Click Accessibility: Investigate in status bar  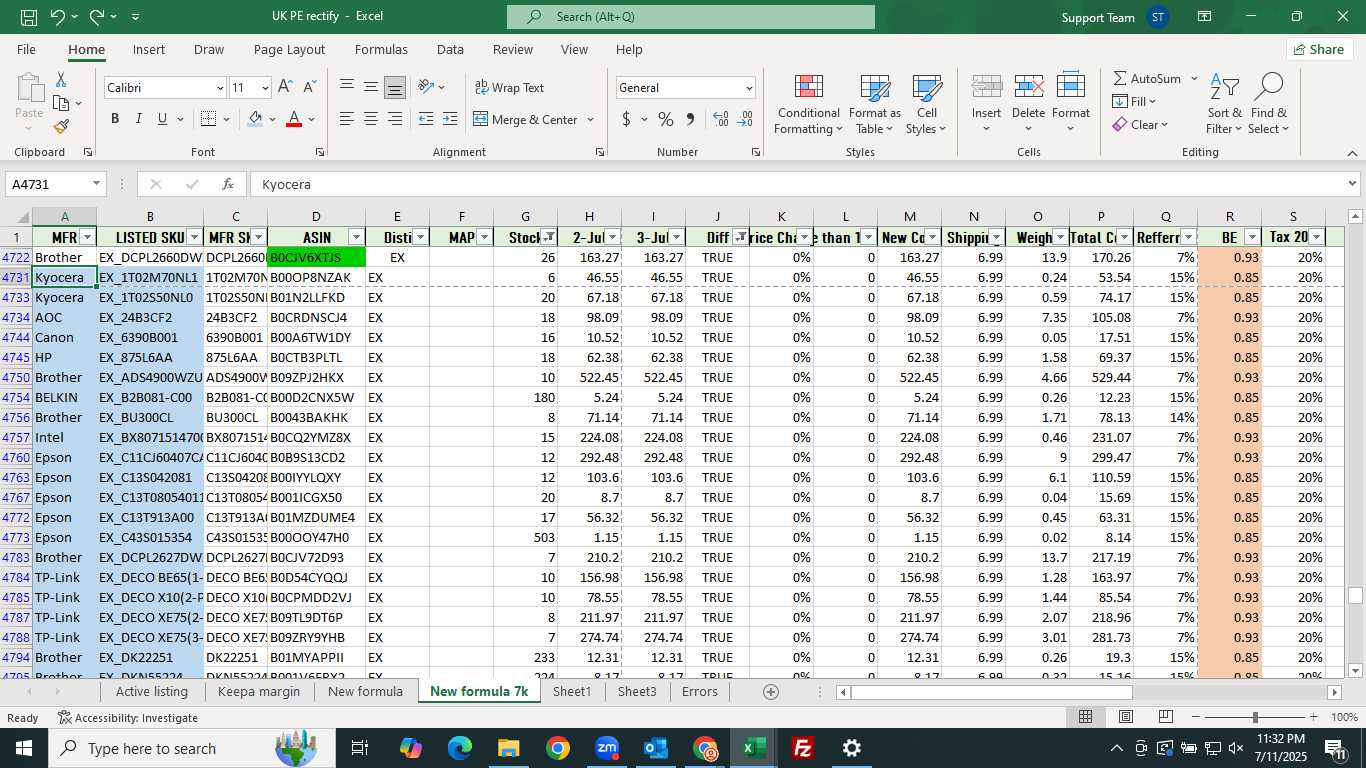[128, 718]
